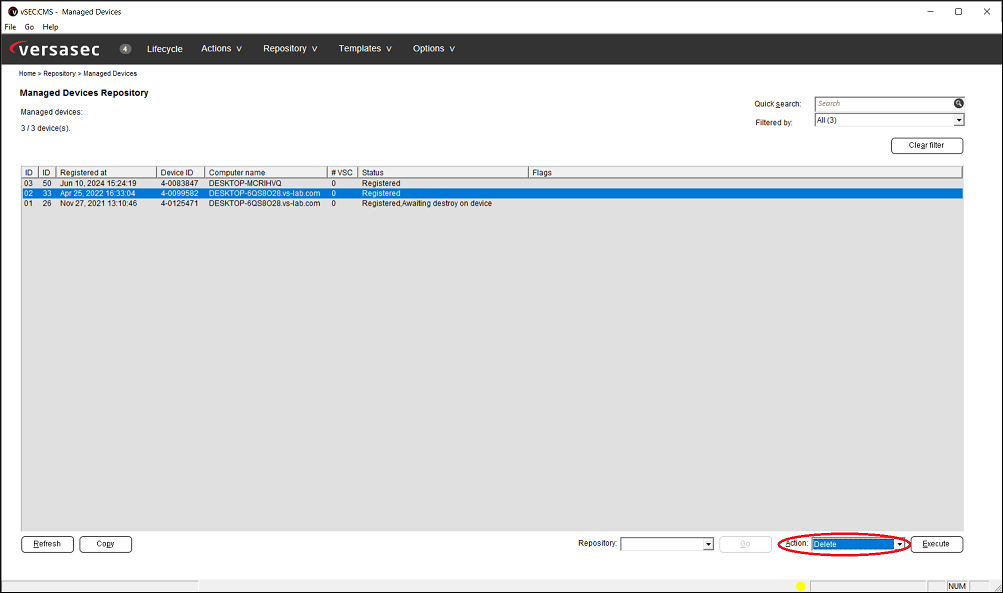Click device ID 4-0099582

[179, 193]
